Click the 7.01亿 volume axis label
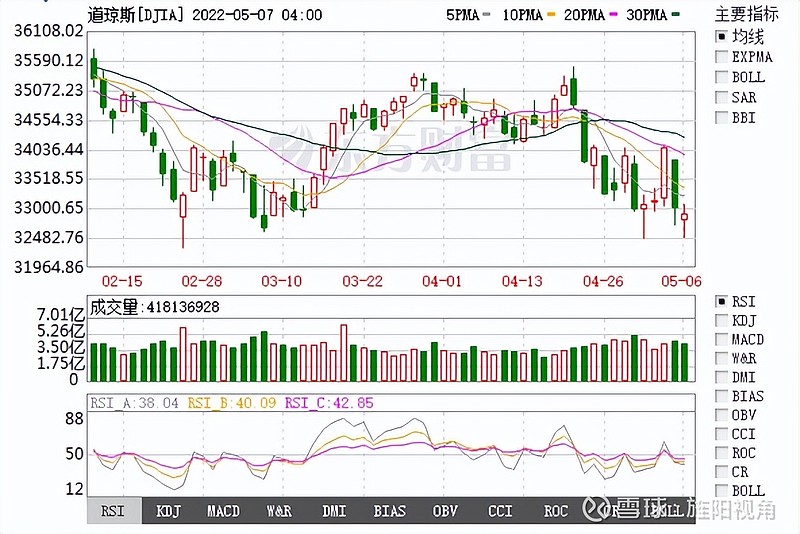This screenshot has width=800, height=534. pyautogui.click(x=60, y=315)
